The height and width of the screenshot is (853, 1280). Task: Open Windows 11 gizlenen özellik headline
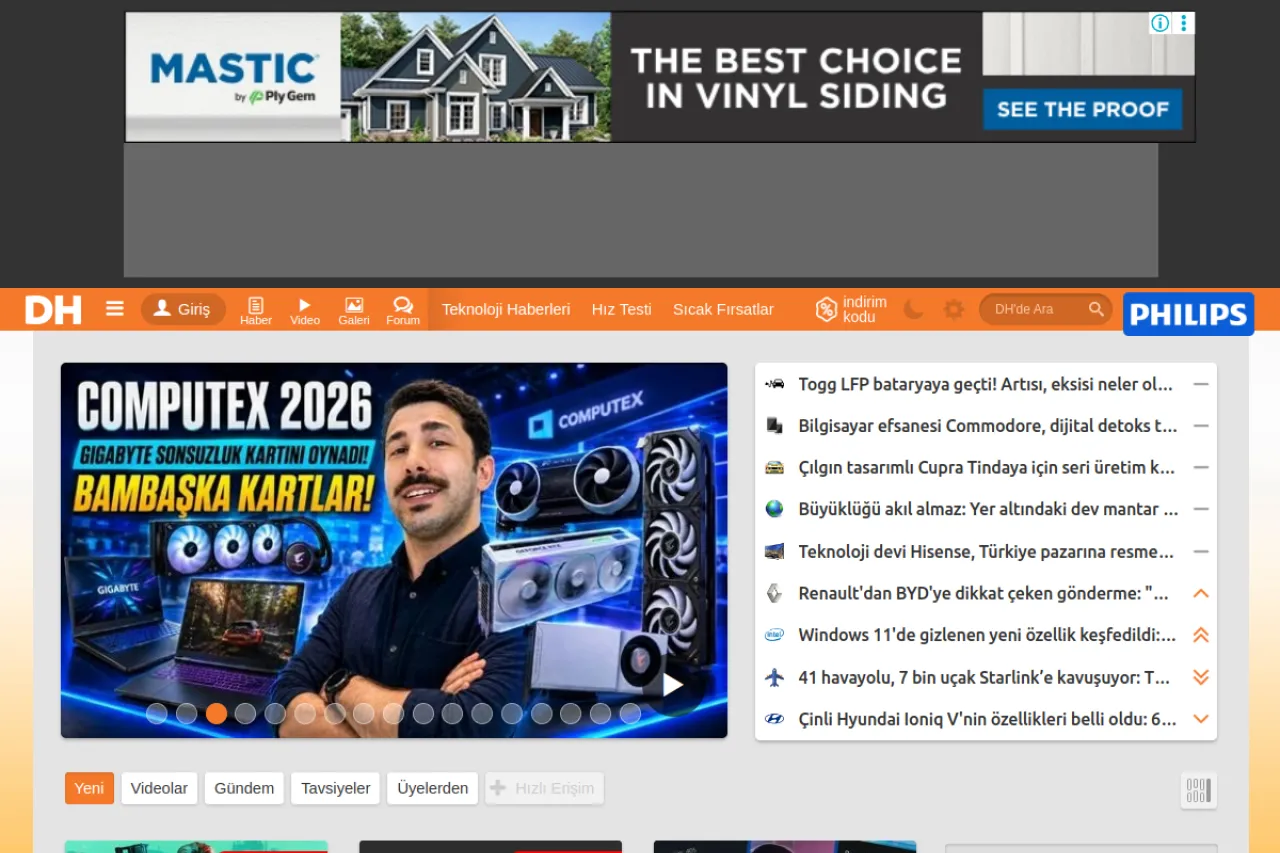(x=987, y=635)
